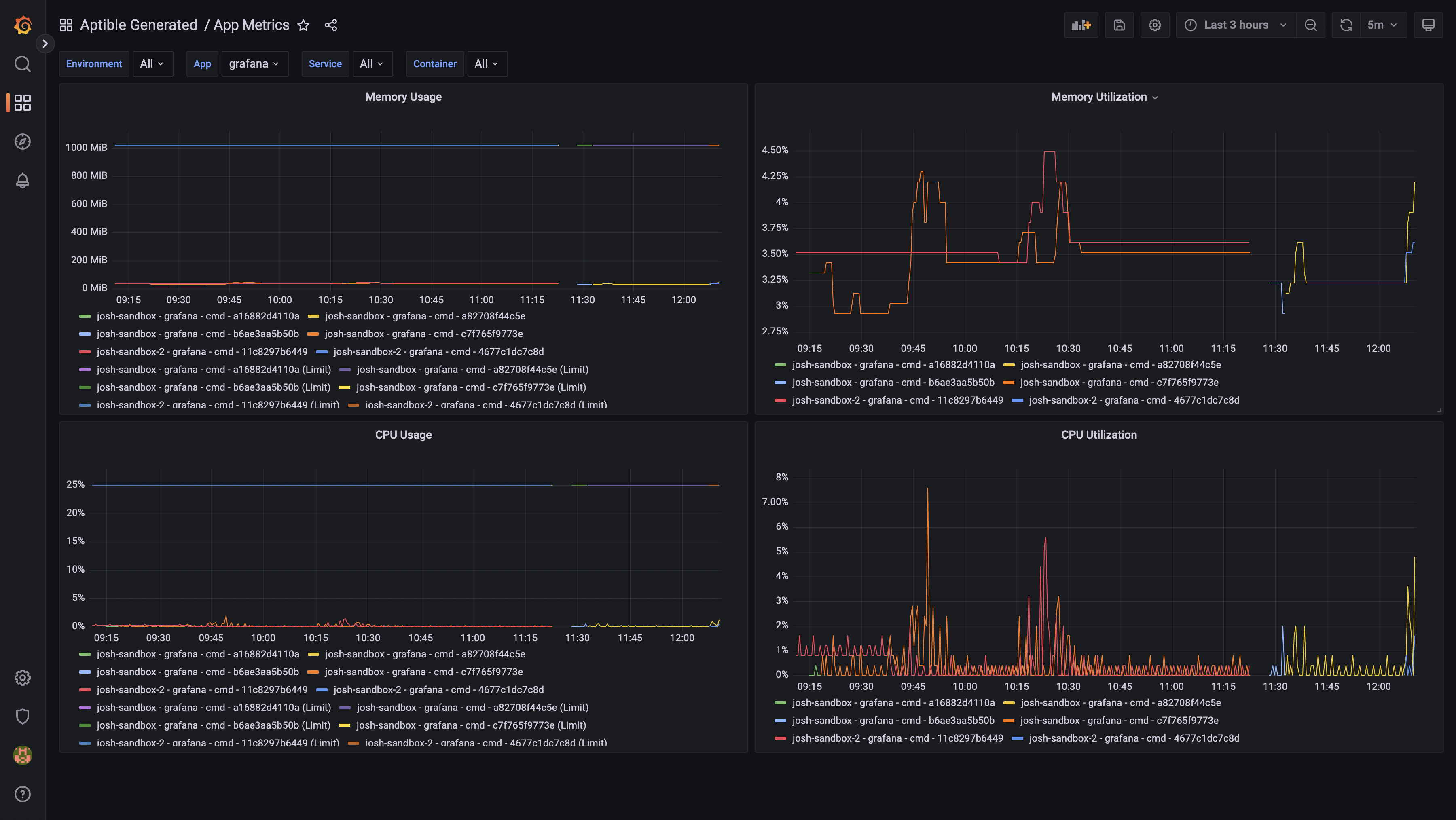Click the Aptible Generated folder breadcrumb link
The height and width of the screenshot is (820, 1456).
coord(138,25)
